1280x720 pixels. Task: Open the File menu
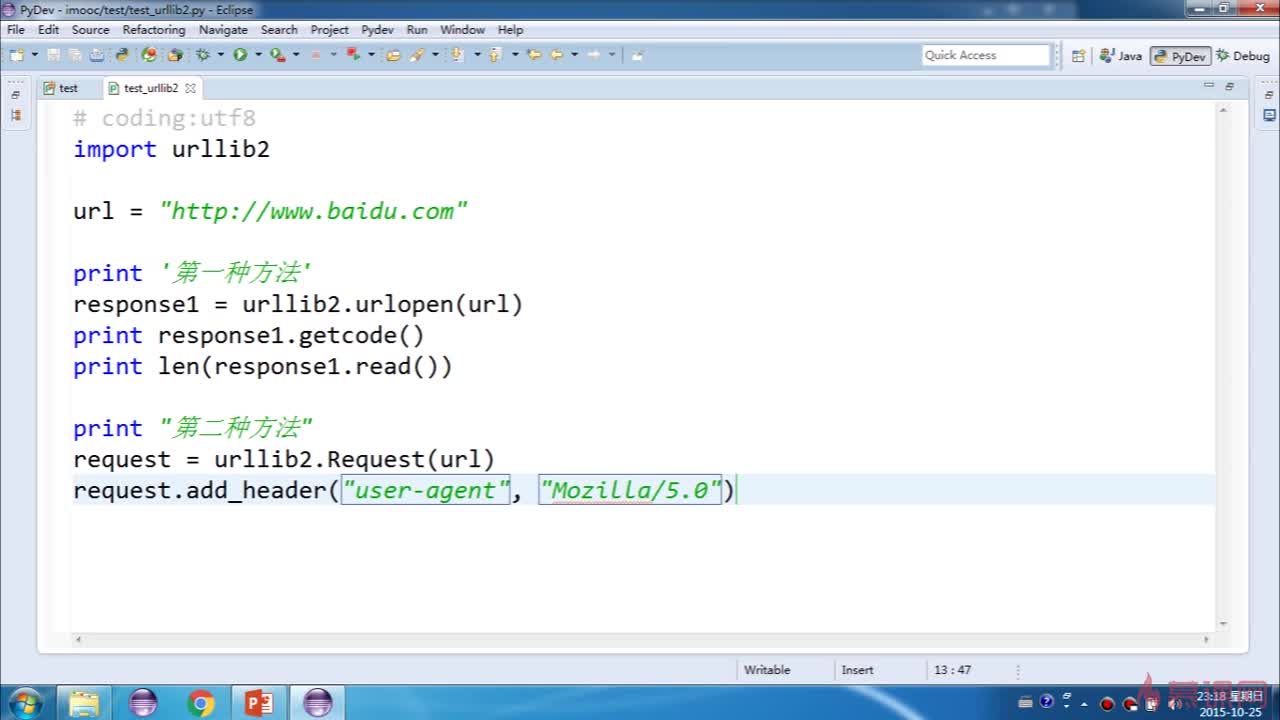(x=16, y=30)
